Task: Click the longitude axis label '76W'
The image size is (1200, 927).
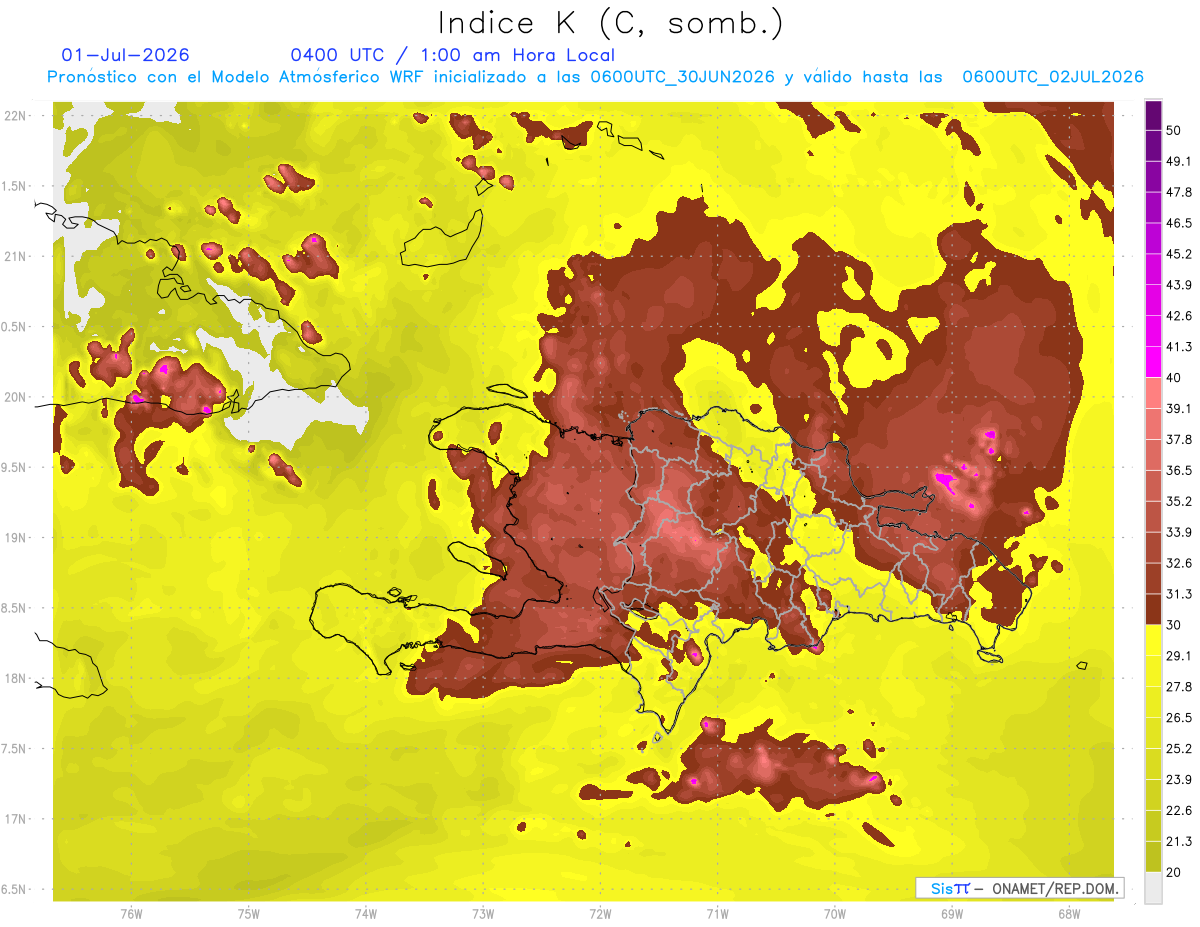Action: click(x=131, y=913)
